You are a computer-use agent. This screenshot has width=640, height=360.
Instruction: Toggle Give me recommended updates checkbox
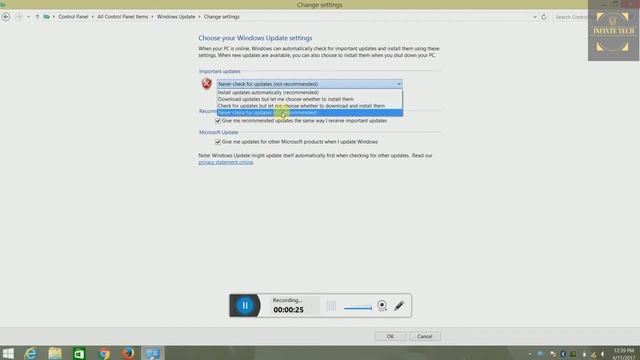(218, 121)
